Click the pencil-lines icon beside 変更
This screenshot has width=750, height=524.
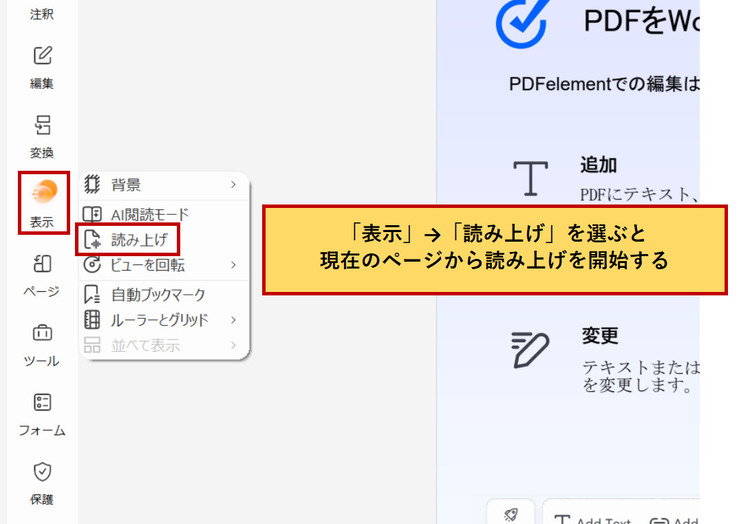530,349
